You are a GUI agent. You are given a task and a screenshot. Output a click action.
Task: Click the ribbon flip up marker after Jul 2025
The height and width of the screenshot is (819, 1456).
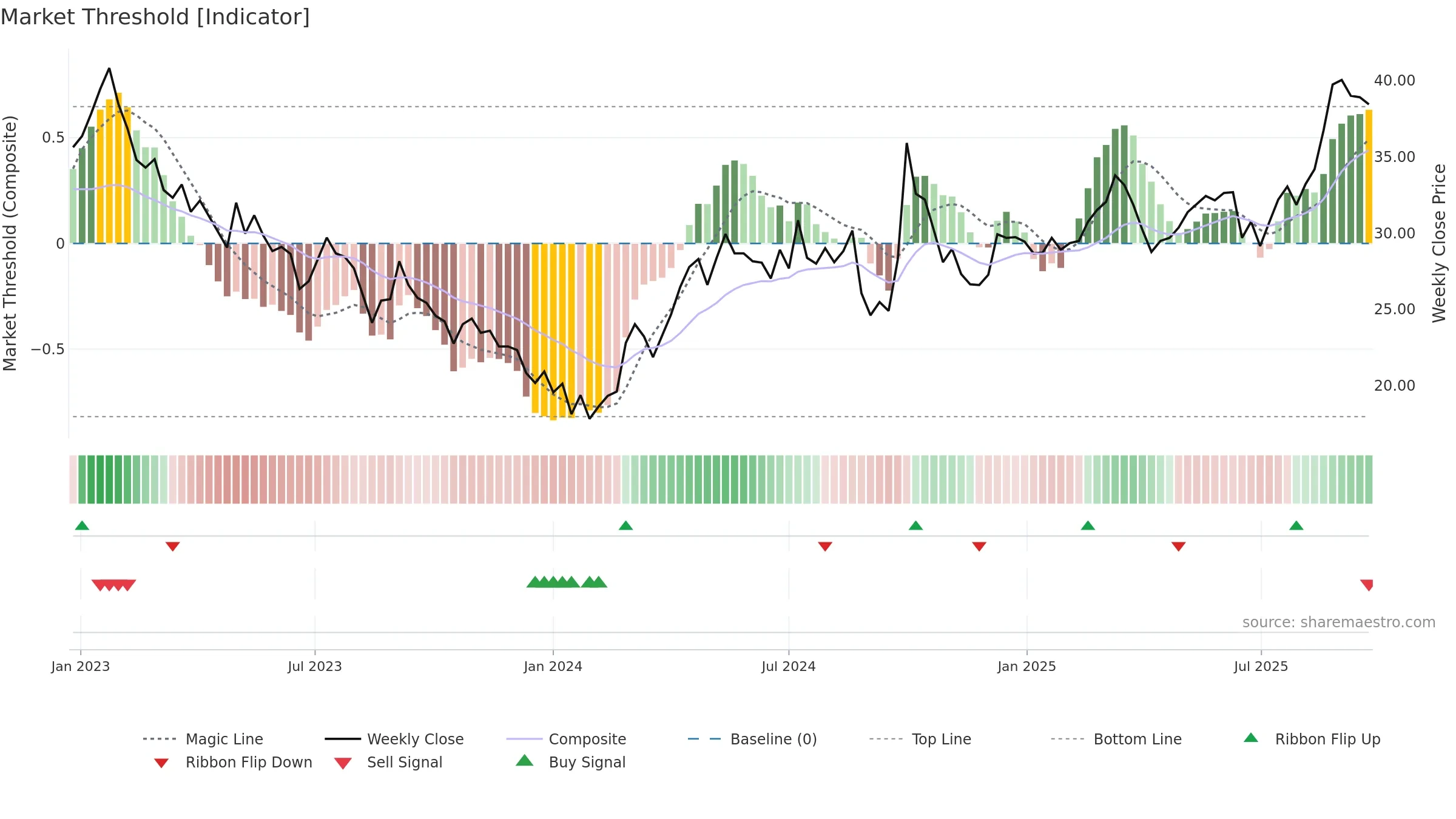[x=1296, y=525]
